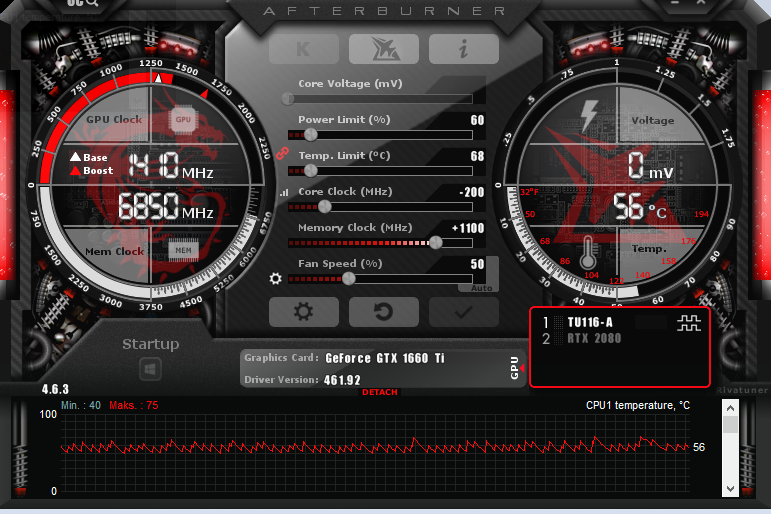The height and width of the screenshot is (514, 771).
Task: Click the fan settings gear next to Fan Speed
Action: click(275, 279)
